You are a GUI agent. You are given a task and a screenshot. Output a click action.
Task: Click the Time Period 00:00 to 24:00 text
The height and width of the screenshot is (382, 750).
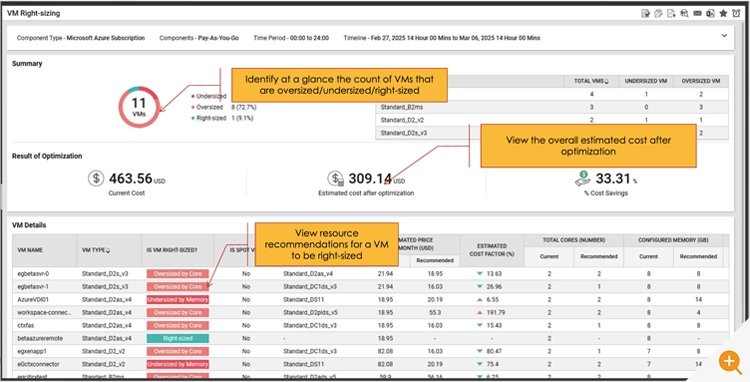click(x=291, y=38)
